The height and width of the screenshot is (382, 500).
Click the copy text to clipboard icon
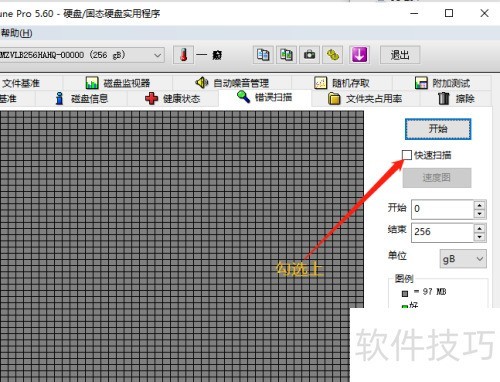coord(263,55)
